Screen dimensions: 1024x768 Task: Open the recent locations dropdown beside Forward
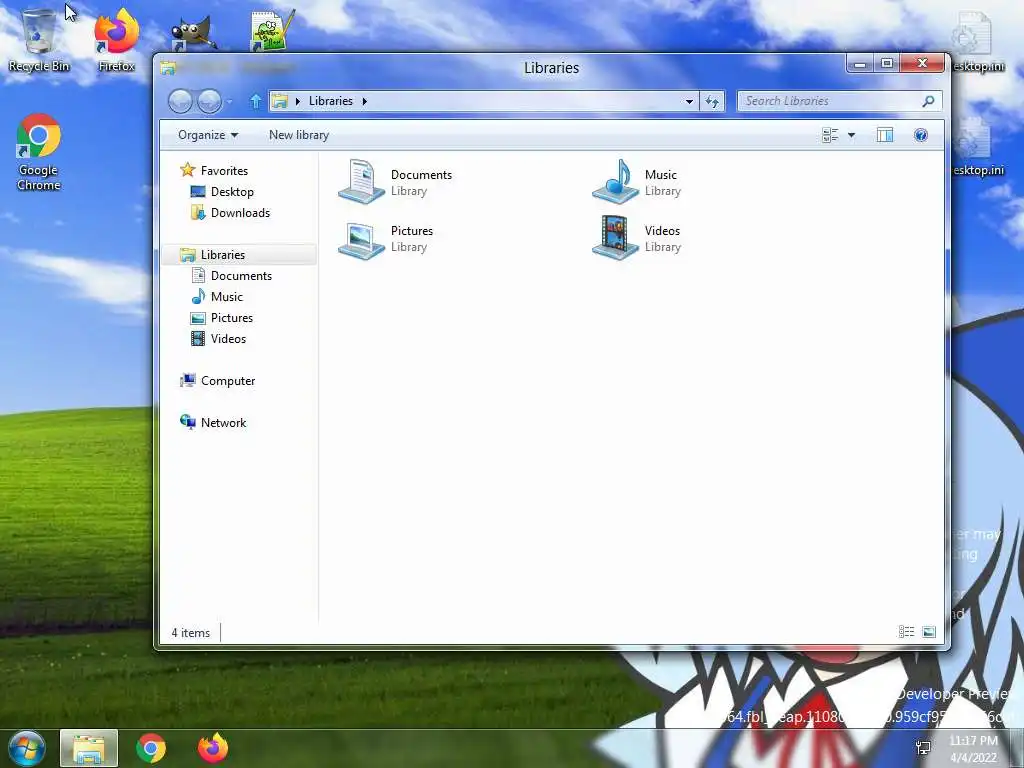(229, 102)
